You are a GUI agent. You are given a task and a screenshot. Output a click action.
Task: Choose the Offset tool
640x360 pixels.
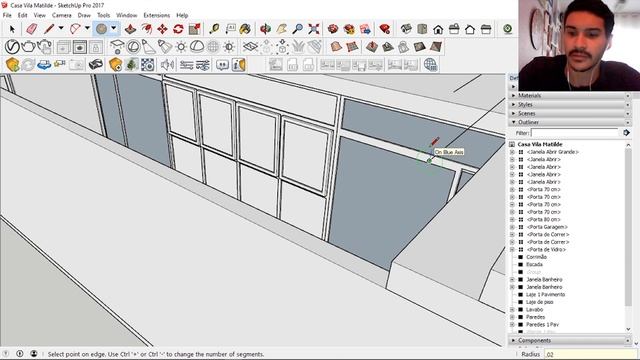[x=147, y=29]
